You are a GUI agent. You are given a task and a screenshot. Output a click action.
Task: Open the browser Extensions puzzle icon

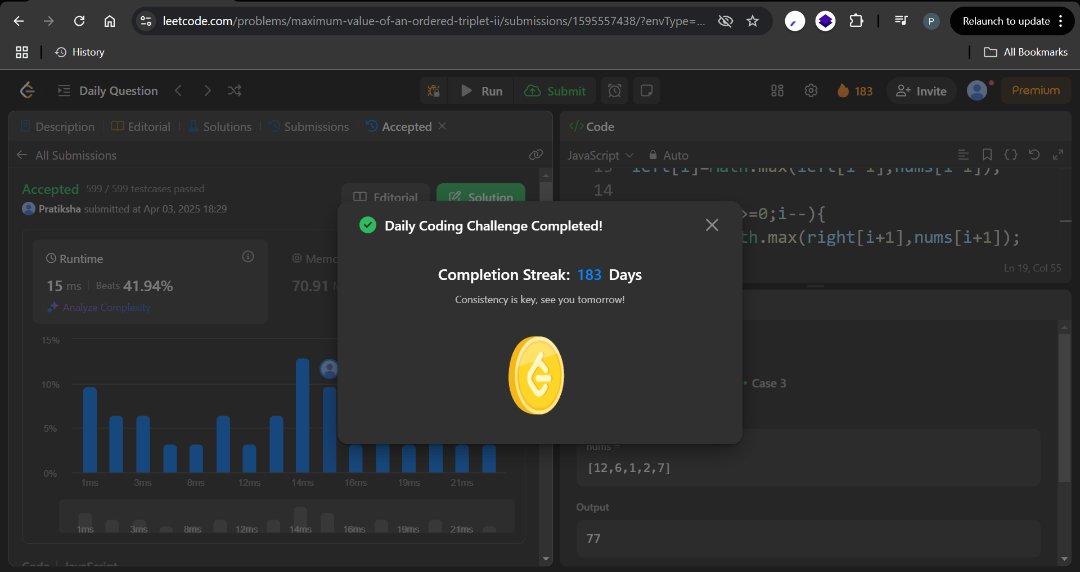pyautogui.click(x=856, y=21)
